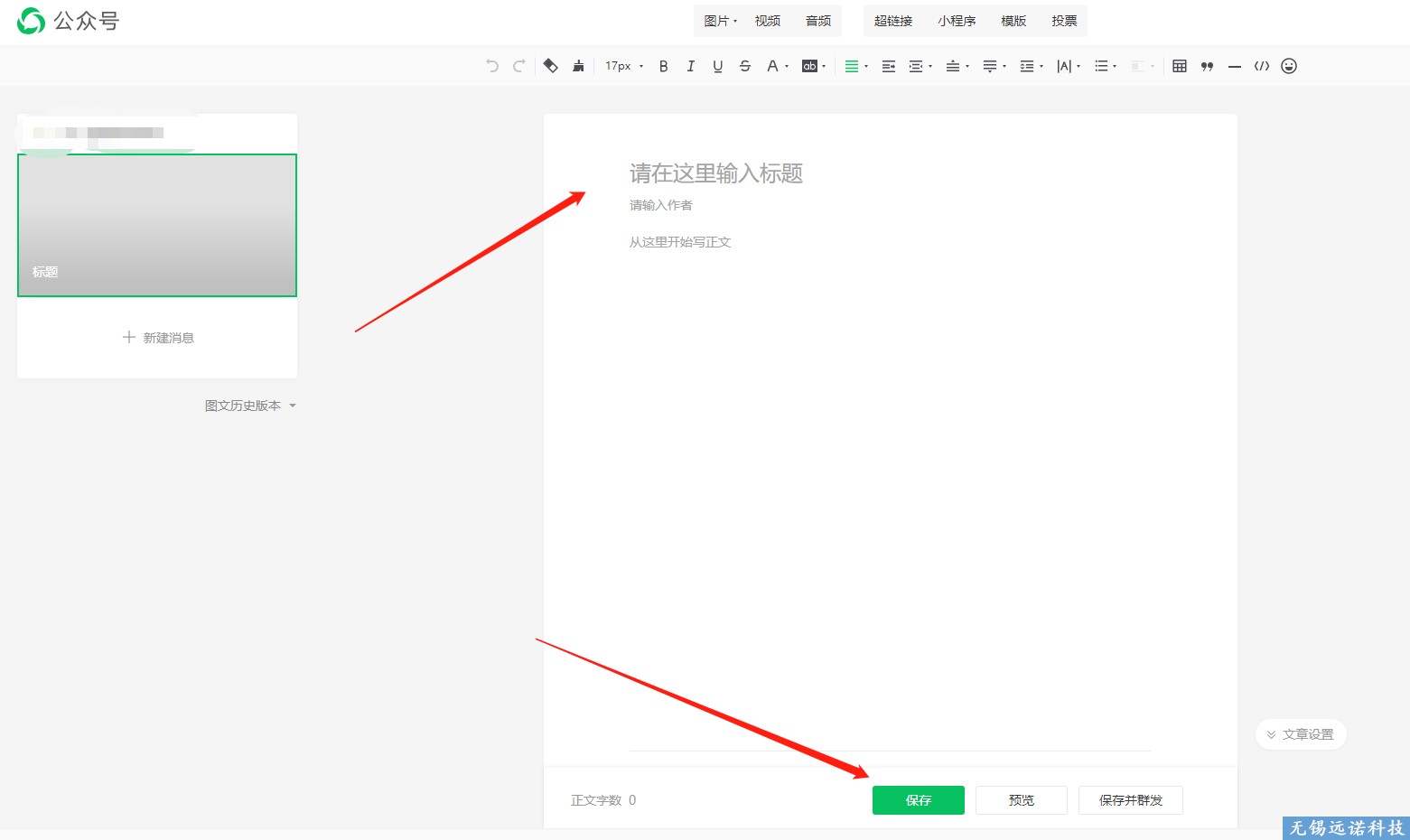Screen dimensions: 1410x840
Task: Click the 小程序 insert option
Action: coord(957,21)
